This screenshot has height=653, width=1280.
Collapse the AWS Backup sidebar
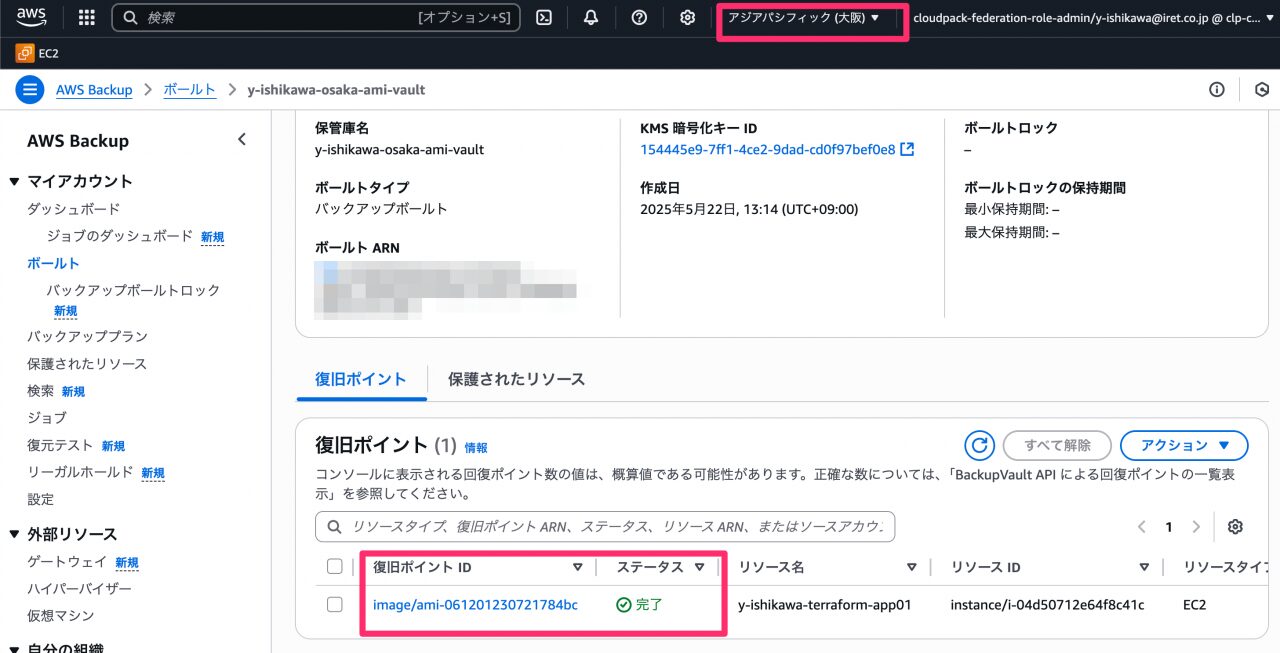[241, 140]
